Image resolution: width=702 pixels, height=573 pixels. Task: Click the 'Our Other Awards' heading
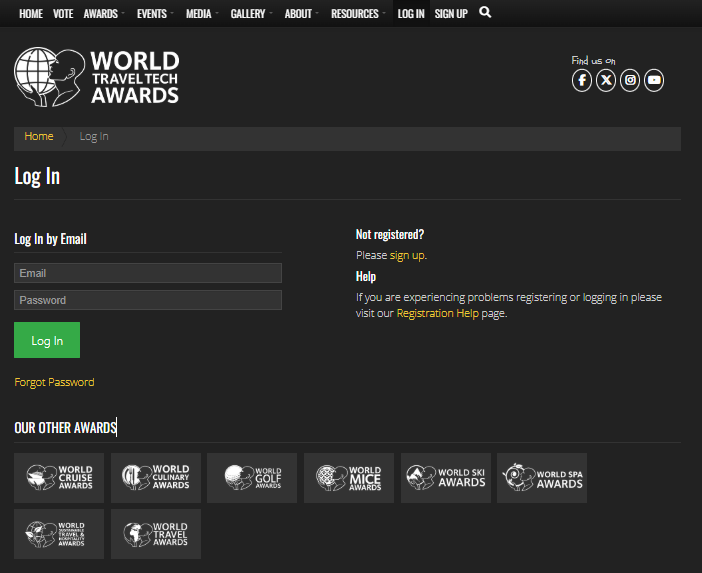[x=65, y=428]
